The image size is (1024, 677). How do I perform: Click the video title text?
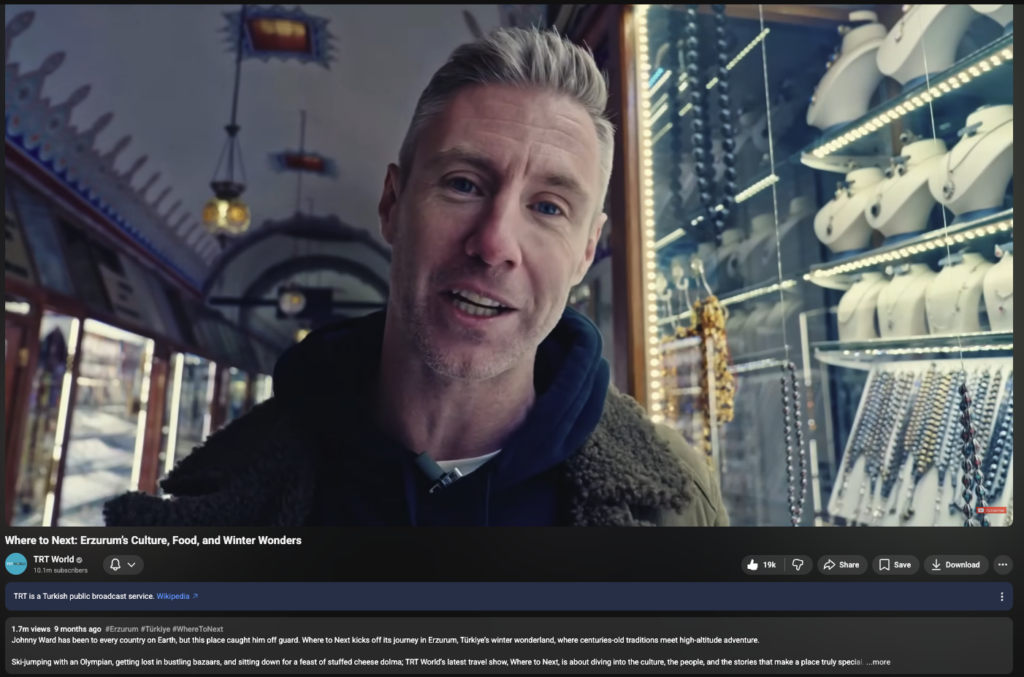[x=153, y=540]
